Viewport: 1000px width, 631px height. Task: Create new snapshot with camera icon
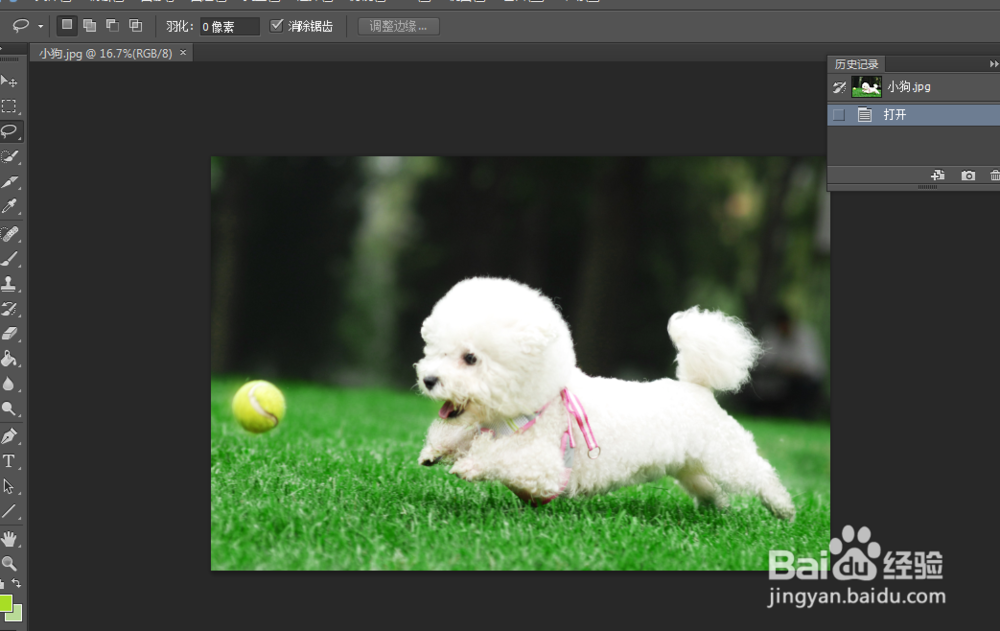coord(967,175)
